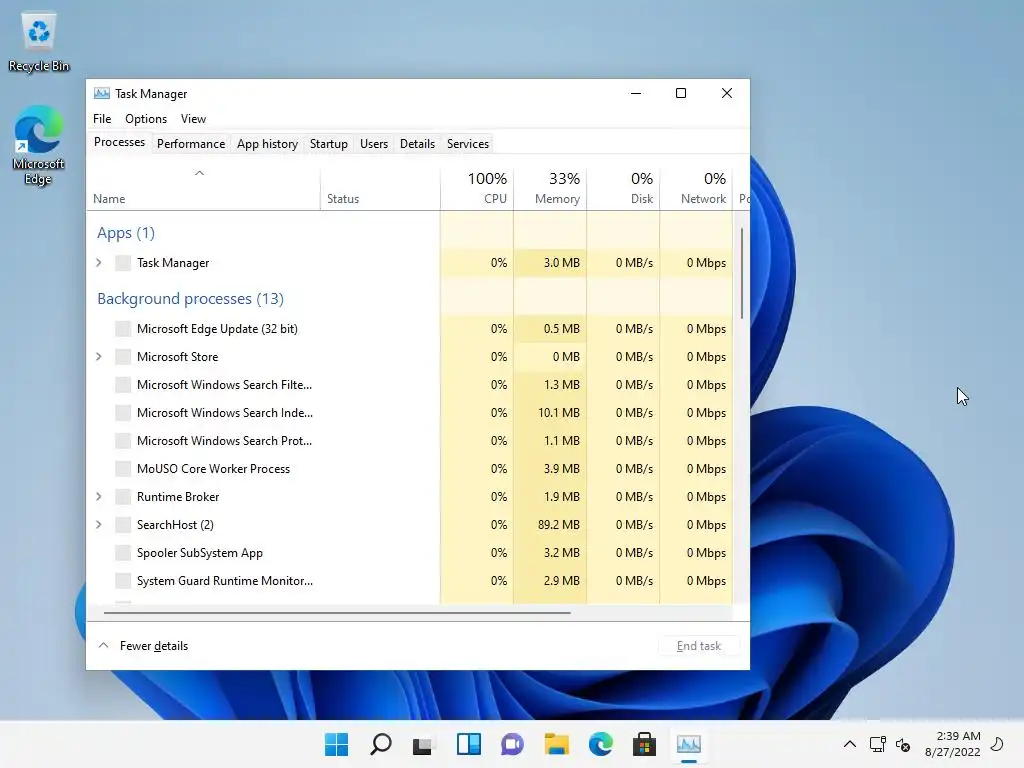Viewport: 1024px width, 768px height.
Task: Open the File menu
Action: [x=102, y=119]
